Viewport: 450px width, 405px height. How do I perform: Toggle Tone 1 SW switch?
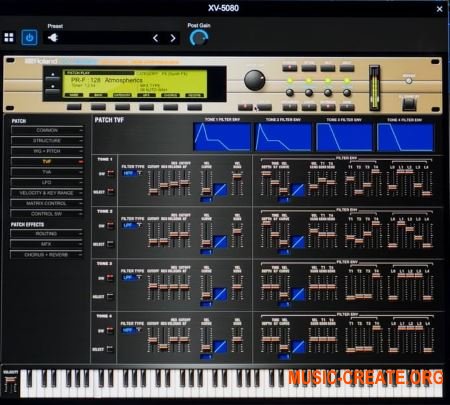pyautogui.click(x=110, y=173)
